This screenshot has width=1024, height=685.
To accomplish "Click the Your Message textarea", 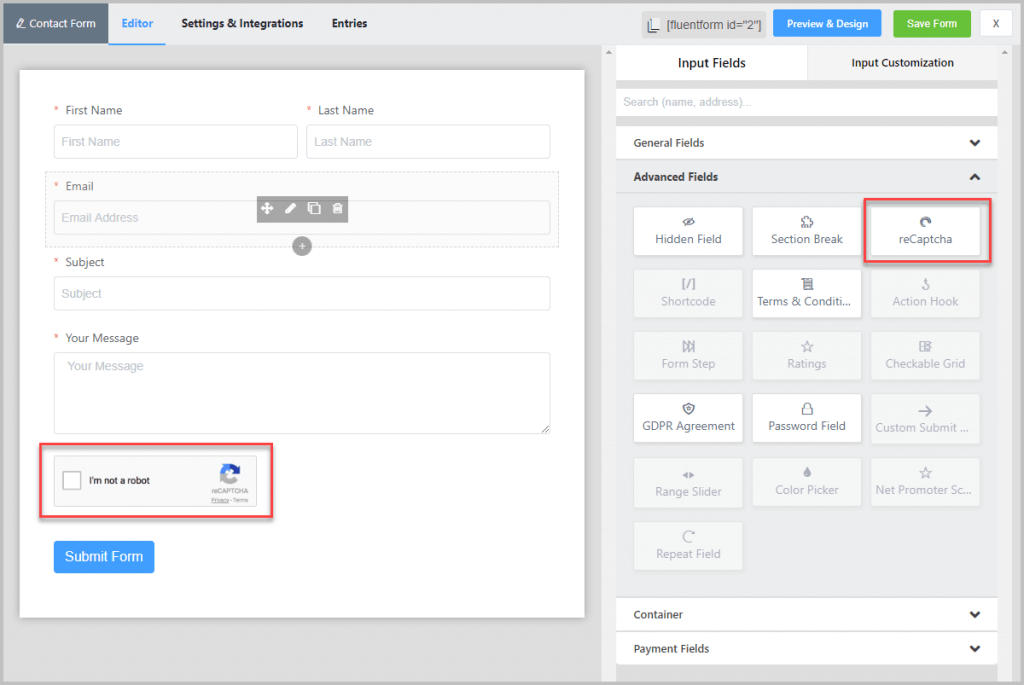I will (302, 392).
